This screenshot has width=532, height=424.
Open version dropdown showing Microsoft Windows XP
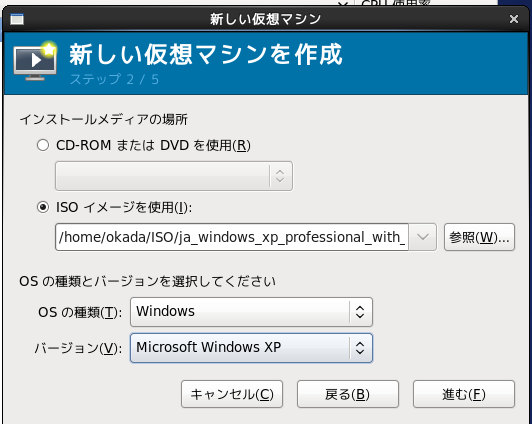point(251,348)
